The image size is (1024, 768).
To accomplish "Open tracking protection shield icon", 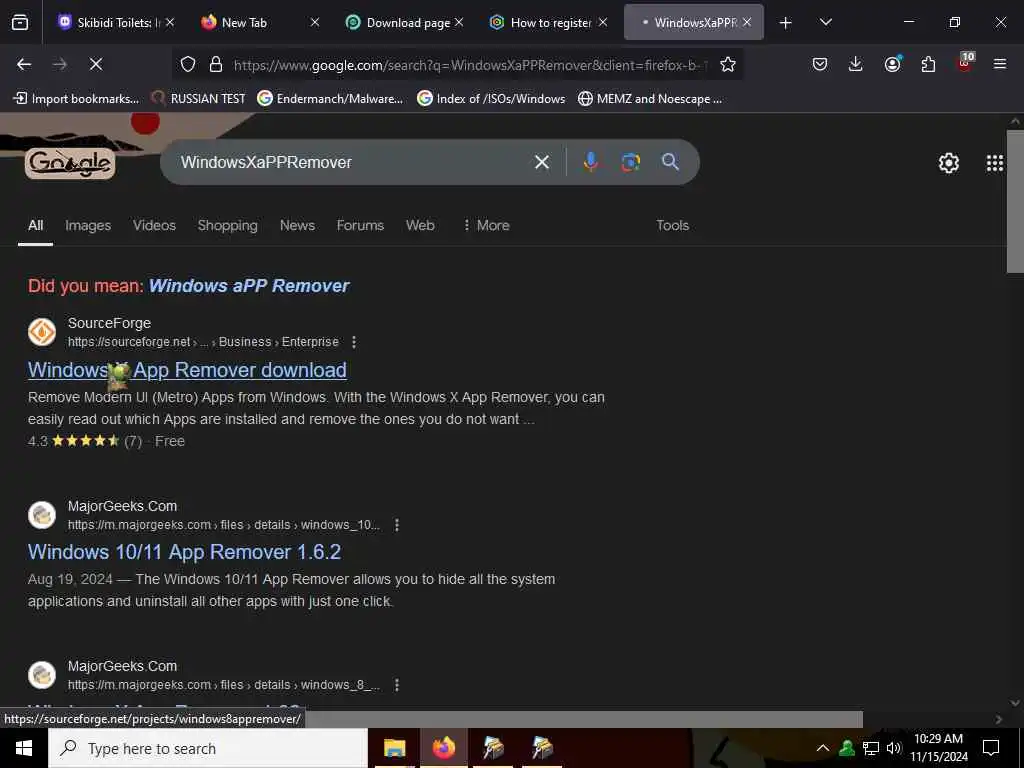I will click(188, 64).
